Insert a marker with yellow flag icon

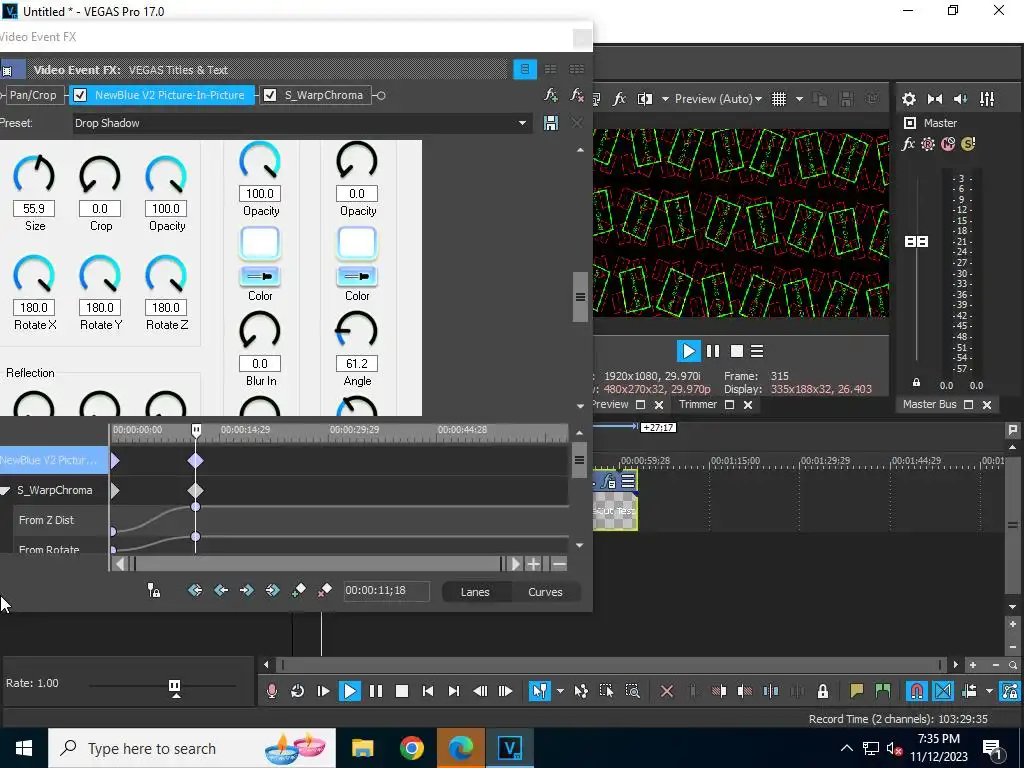click(856, 691)
